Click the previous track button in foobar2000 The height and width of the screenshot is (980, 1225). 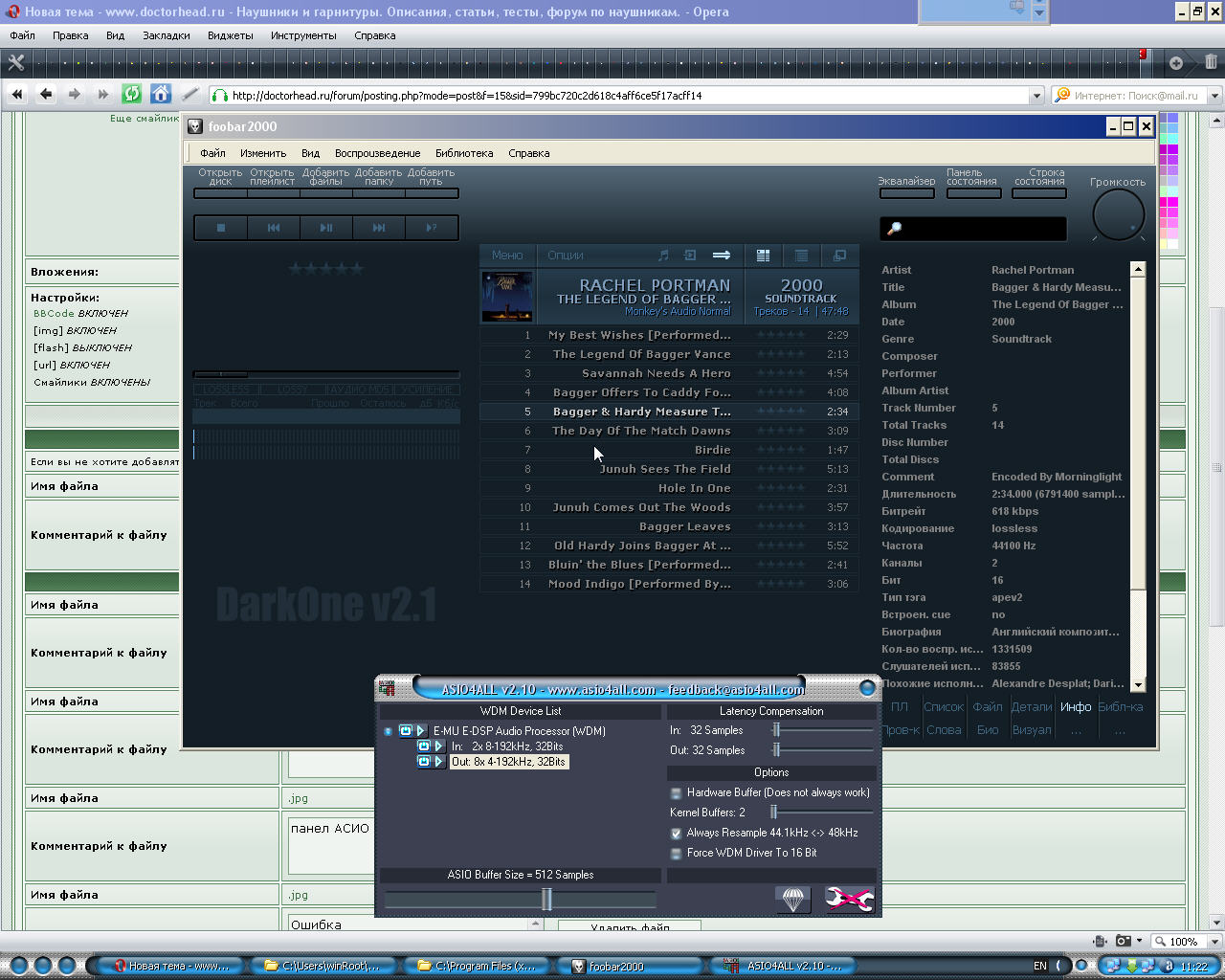point(274,228)
